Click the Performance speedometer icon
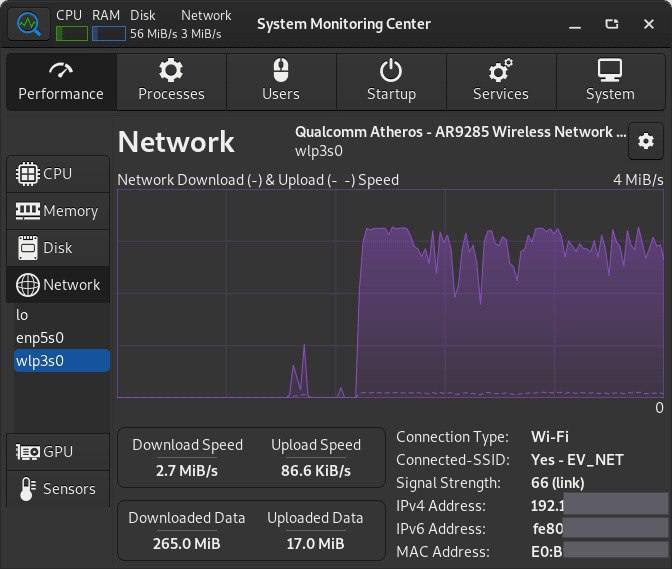Image resolution: width=672 pixels, height=569 pixels. [x=61, y=70]
